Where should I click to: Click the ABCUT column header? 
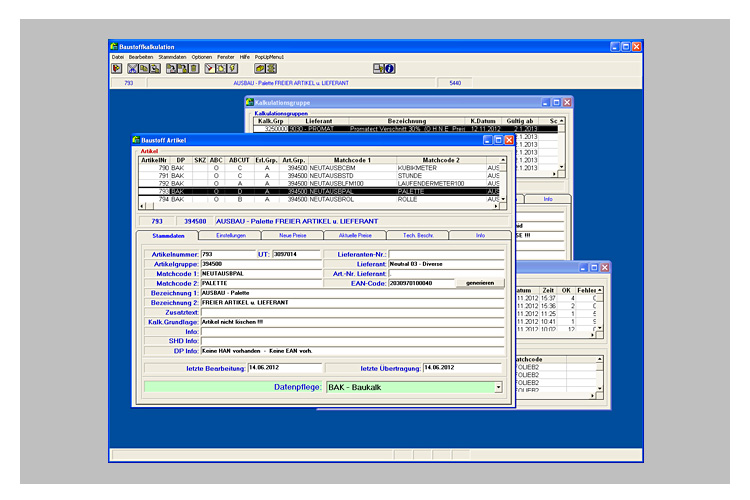point(239,160)
